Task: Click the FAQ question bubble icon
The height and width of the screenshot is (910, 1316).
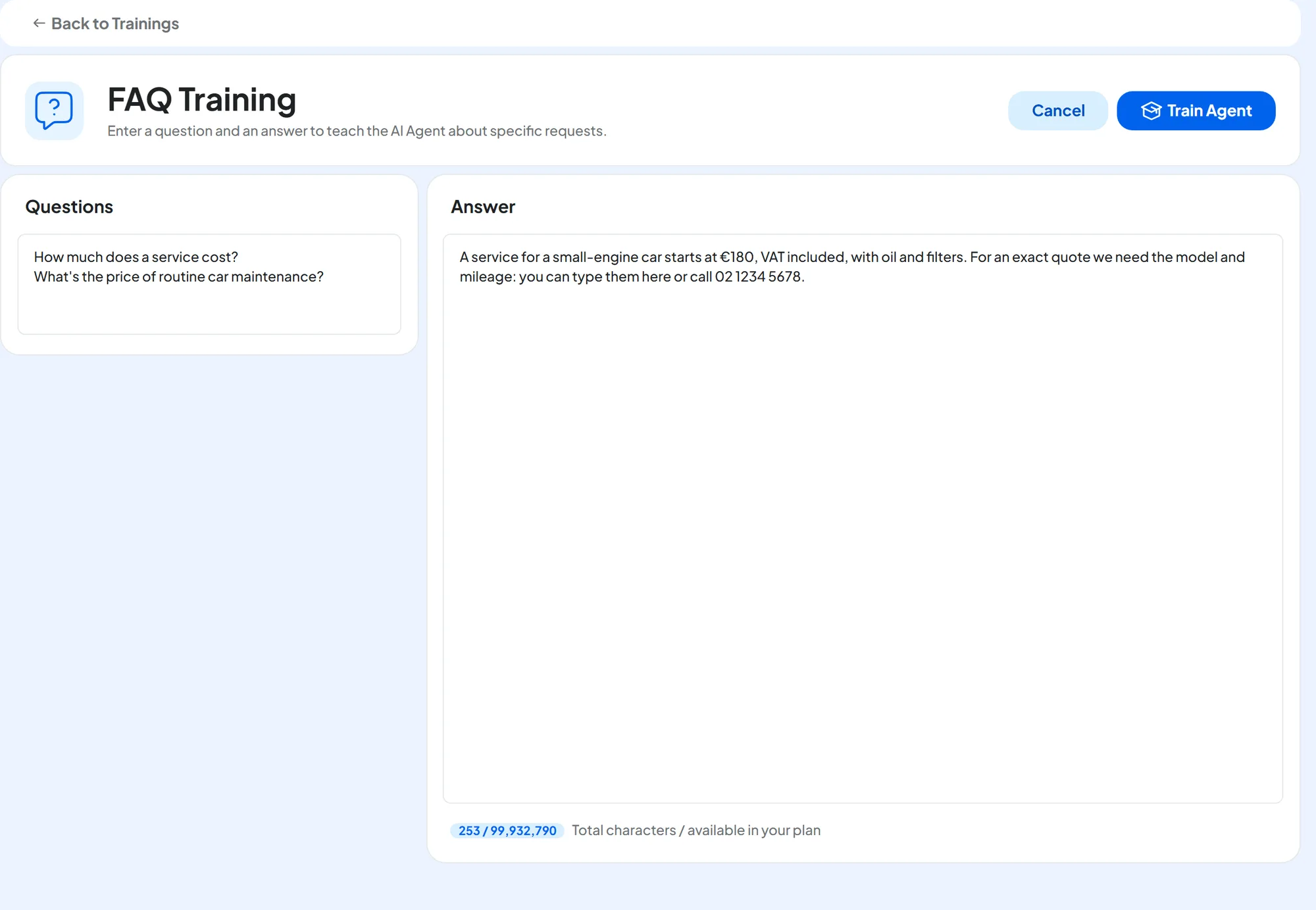Action: click(x=54, y=111)
